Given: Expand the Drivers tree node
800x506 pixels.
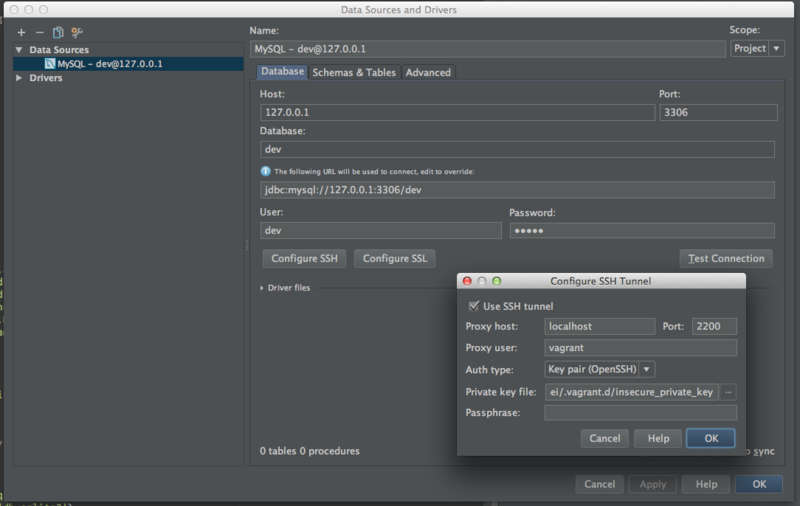Looking at the screenshot, I should (19, 78).
